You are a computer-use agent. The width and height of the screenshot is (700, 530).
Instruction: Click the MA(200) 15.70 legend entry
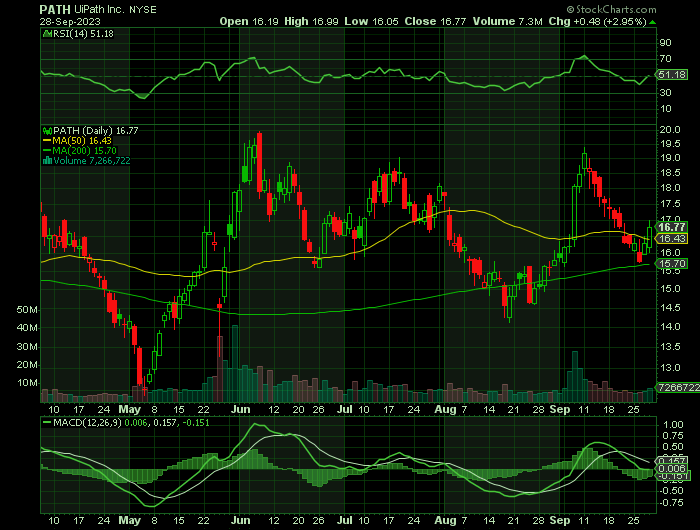[84, 150]
